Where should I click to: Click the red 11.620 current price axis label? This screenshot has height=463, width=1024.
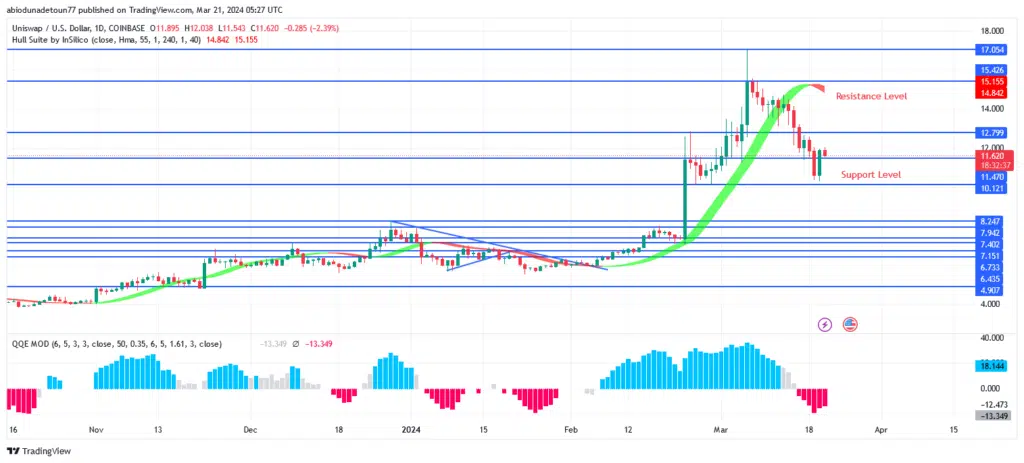995,156
